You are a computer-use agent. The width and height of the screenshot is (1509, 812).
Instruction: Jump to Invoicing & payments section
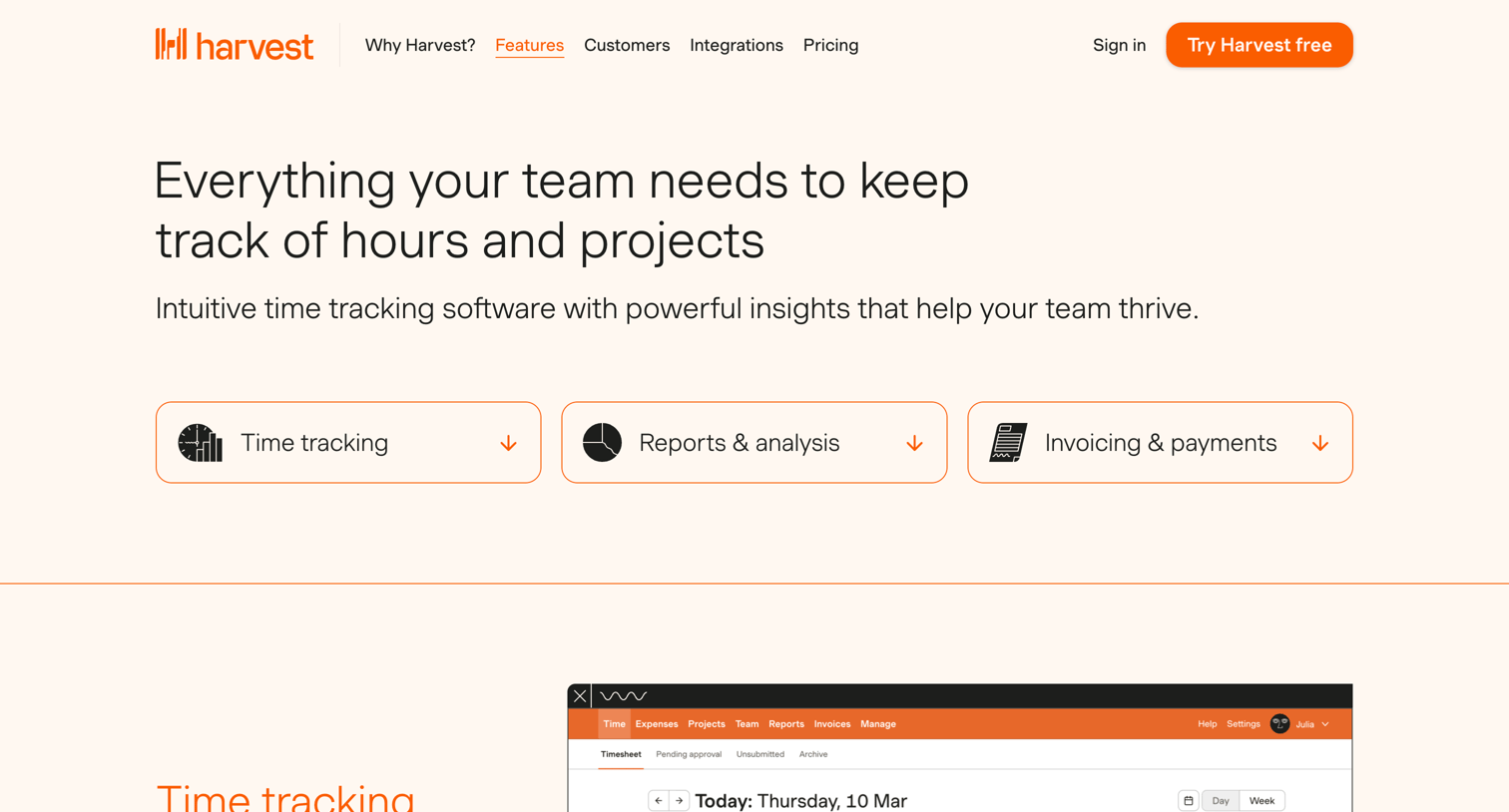[1160, 443]
